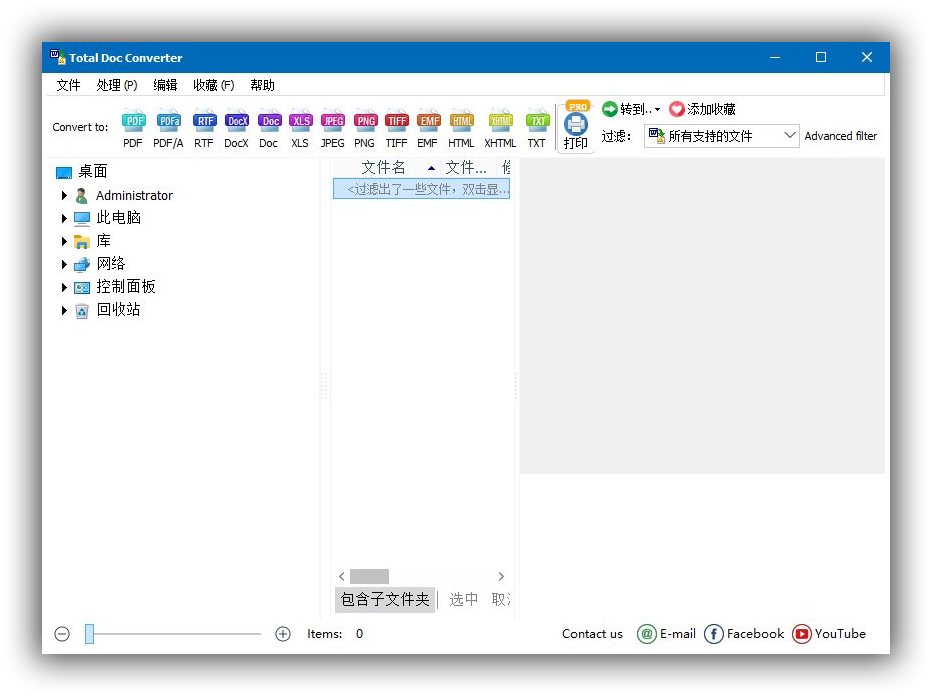Image resolution: width=932 pixels, height=696 pixels.
Task: Open the 编辑 menu
Action: click(x=165, y=86)
